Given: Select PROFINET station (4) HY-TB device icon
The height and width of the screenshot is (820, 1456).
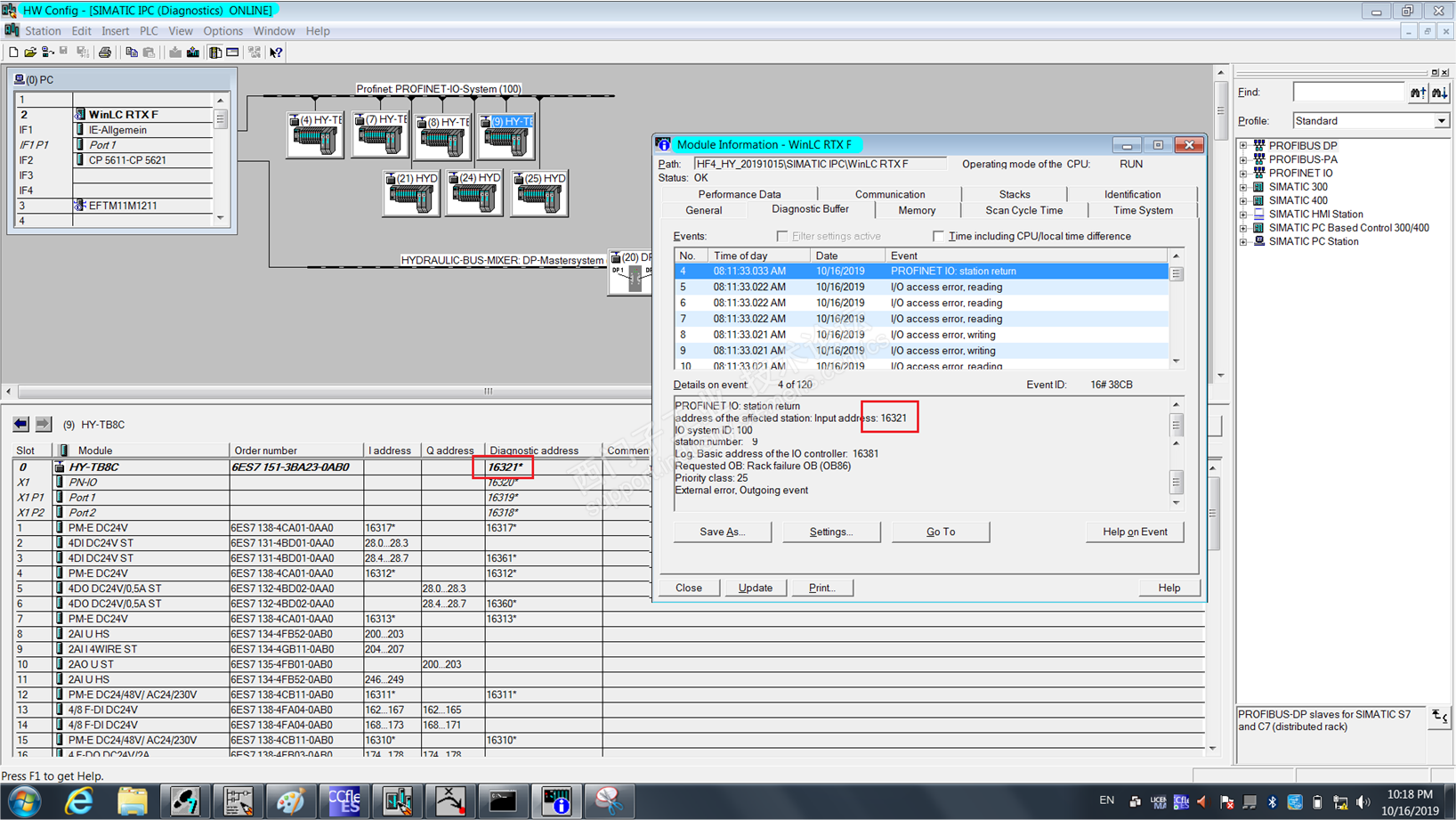Looking at the screenshot, I should [x=315, y=135].
